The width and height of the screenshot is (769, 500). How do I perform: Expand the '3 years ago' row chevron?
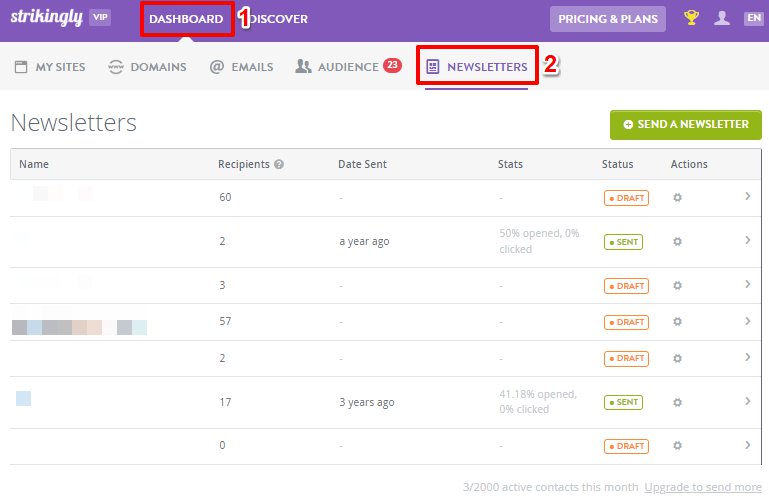pos(747,401)
